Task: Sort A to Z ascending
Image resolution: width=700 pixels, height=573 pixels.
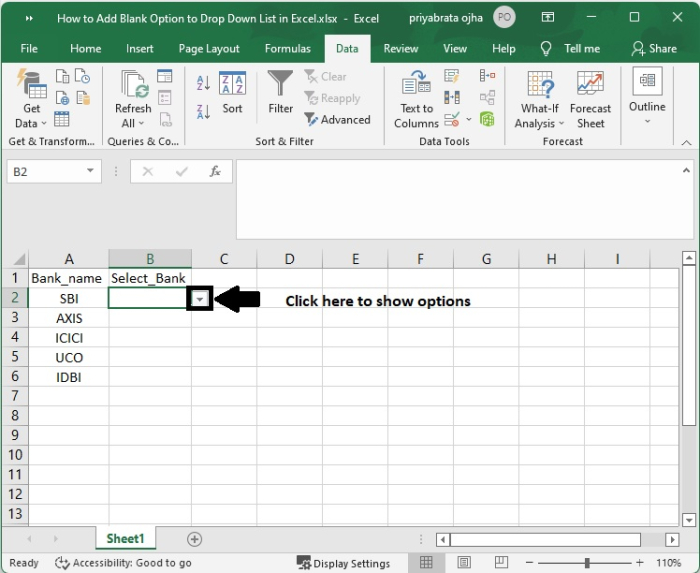Action: point(203,83)
